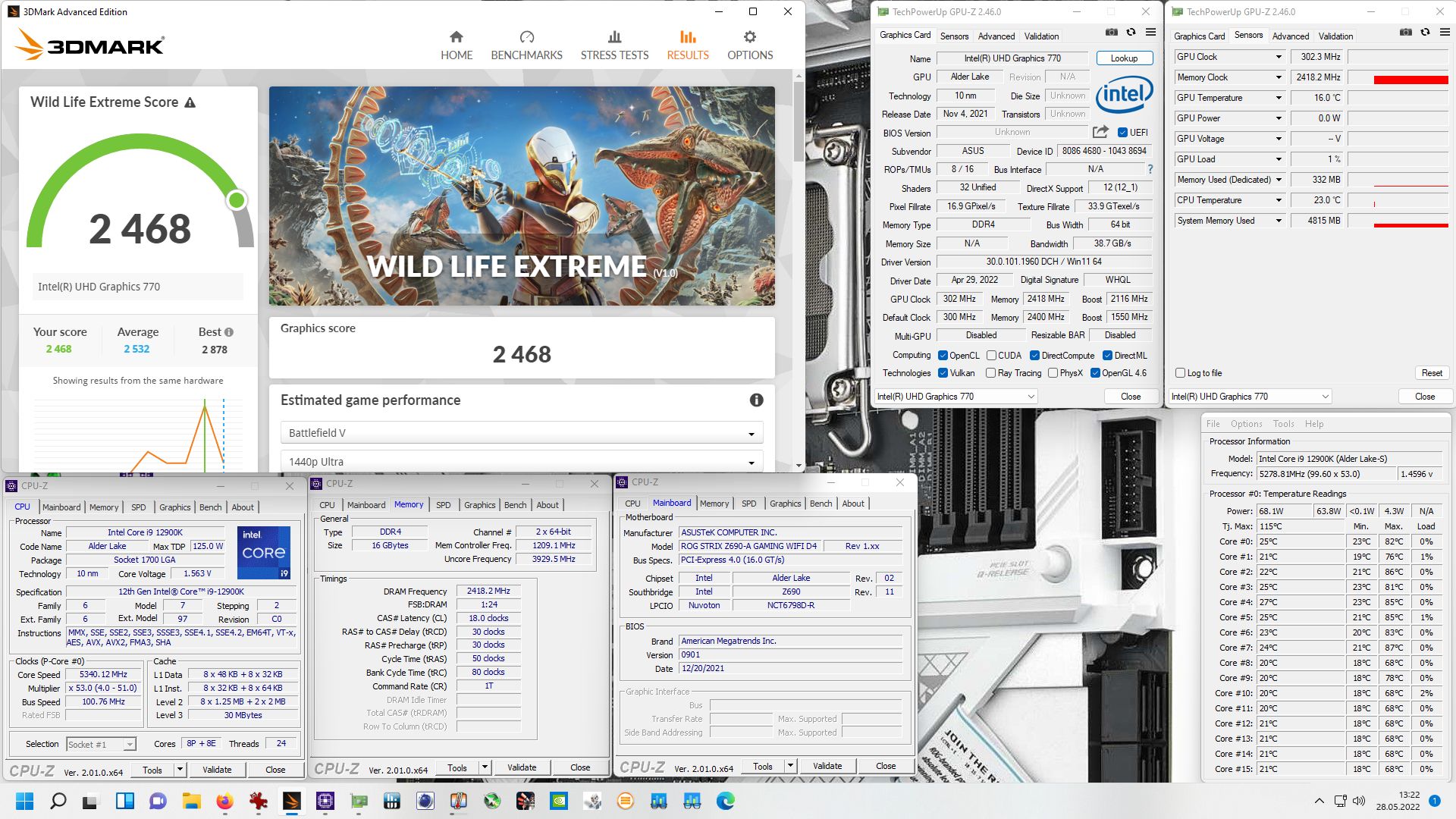The width and height of the screenshot is (1456, 819).
Task: Click System Memory Used red graph bar
Action: click(1411, 225)
